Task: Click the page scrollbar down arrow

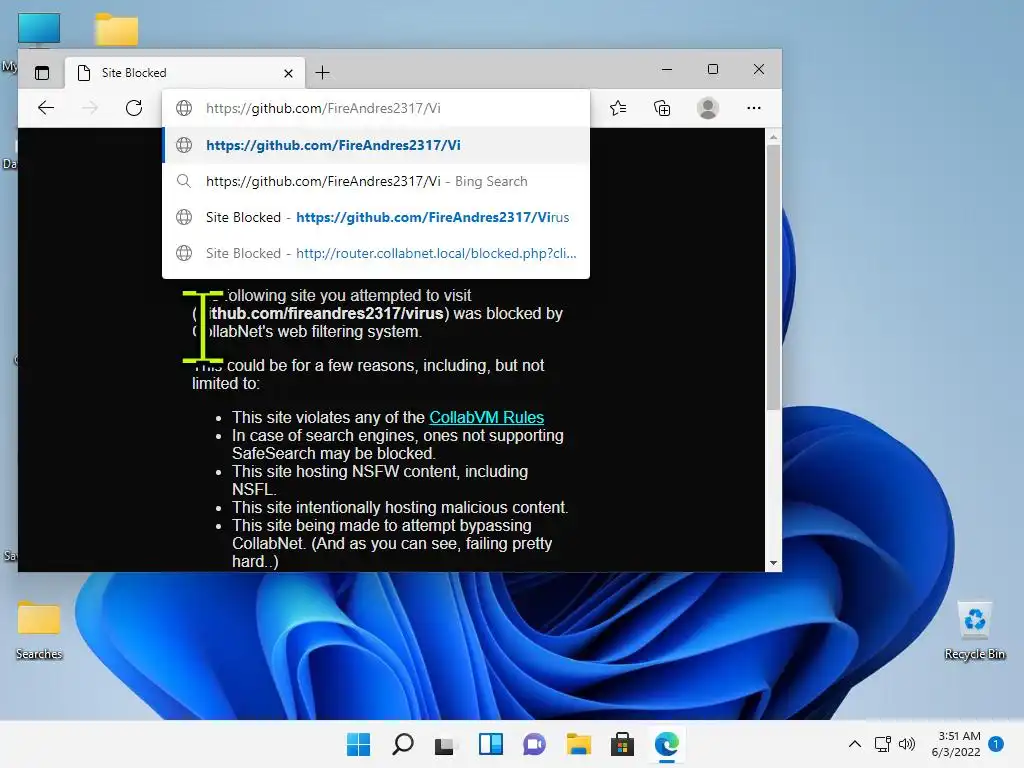Action: [773, 563]
